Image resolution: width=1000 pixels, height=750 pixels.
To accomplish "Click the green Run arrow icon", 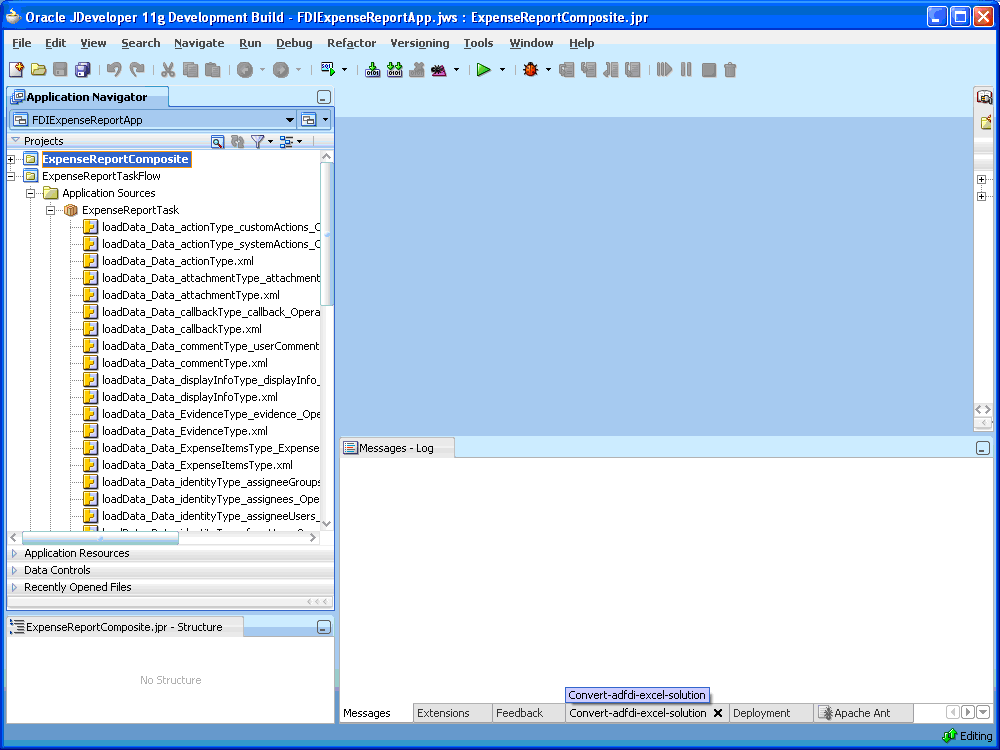I will point(483,70).
